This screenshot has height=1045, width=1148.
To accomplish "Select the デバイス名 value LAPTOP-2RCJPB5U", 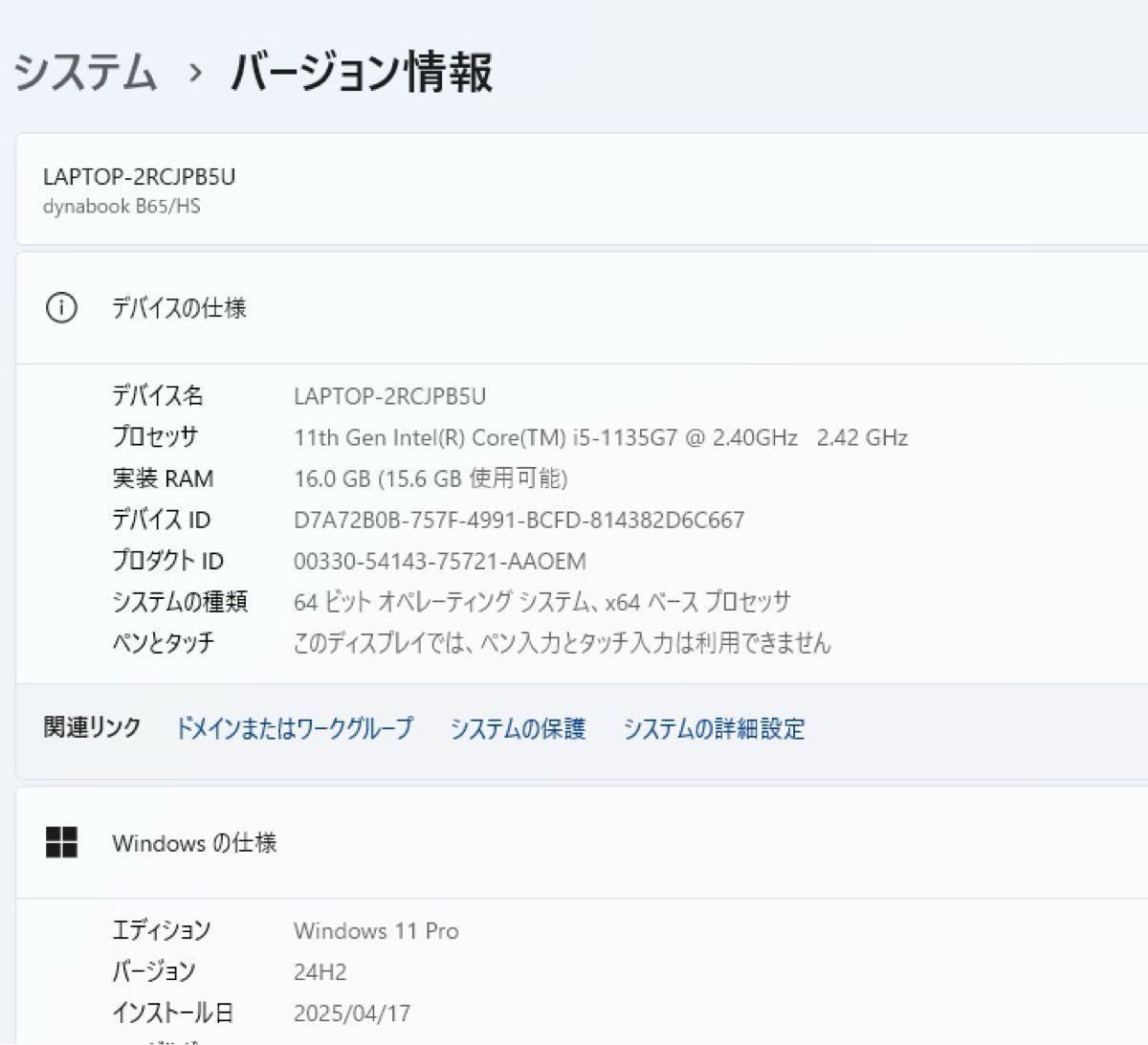I will pos(389,396).
